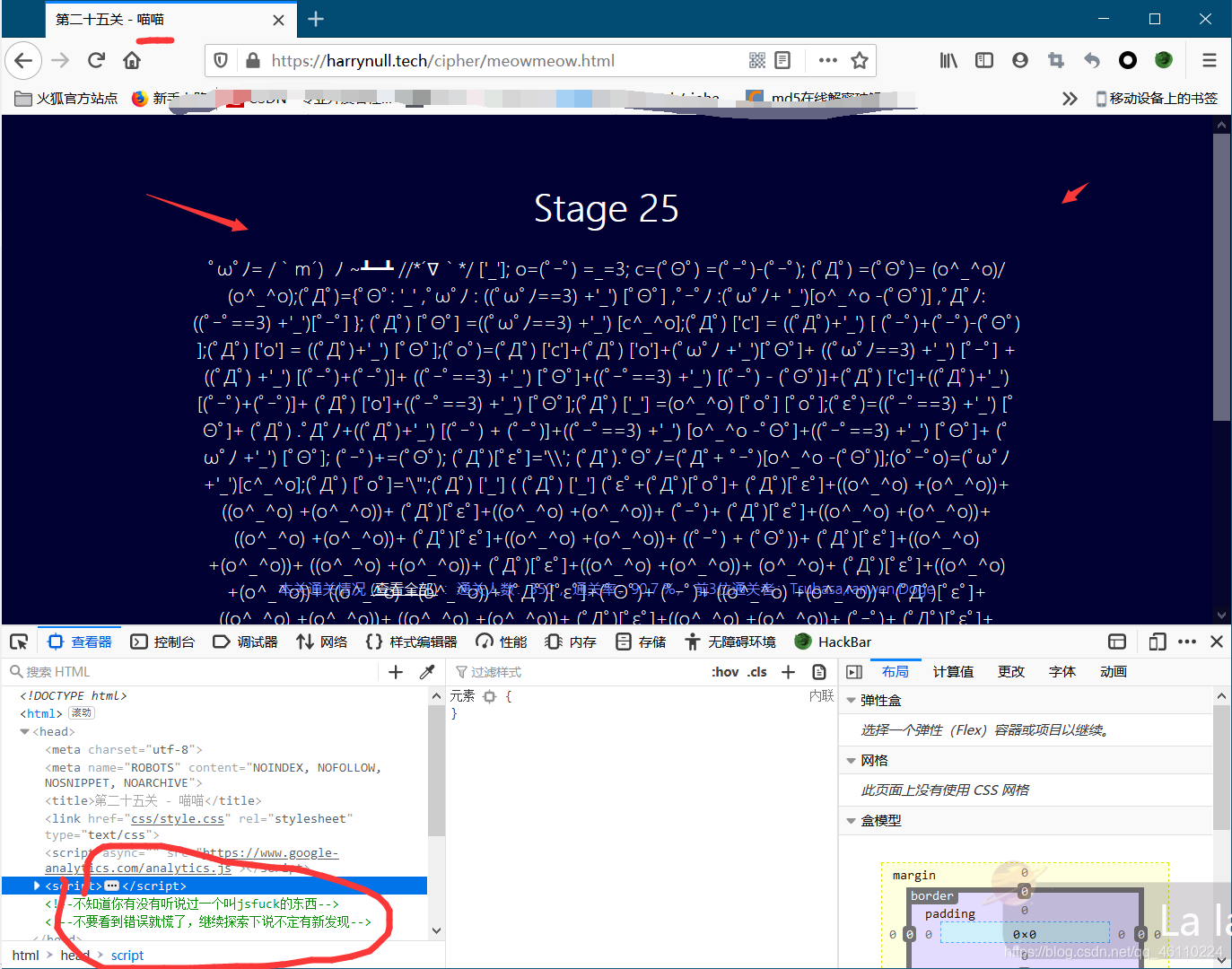Viewport: 1232px width, 969px height.
Task: Collapse the head node in HTML tree
Action: (x=25, y=732)
